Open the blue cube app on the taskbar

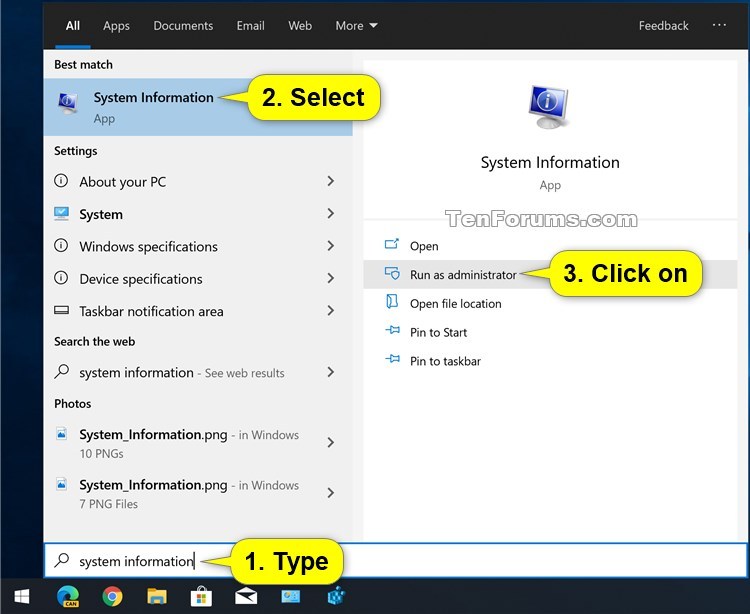click(x=336, y=596)
